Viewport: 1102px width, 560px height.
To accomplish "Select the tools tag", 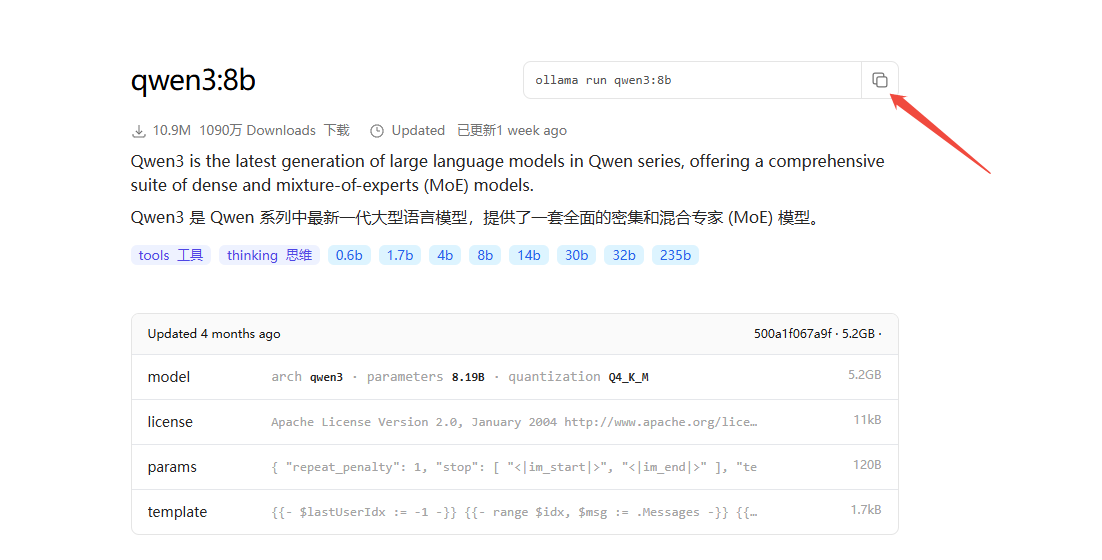I will pos(170,255).
